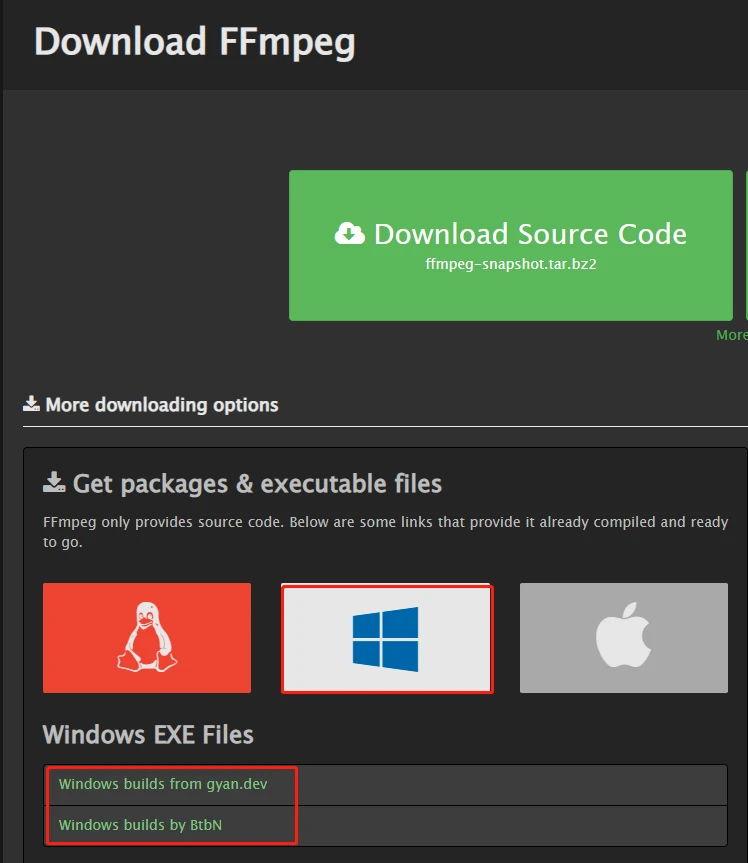This screenshot has height=863, width=748.
Task: Click the More downloading options heading text
Action: (162, 405)
